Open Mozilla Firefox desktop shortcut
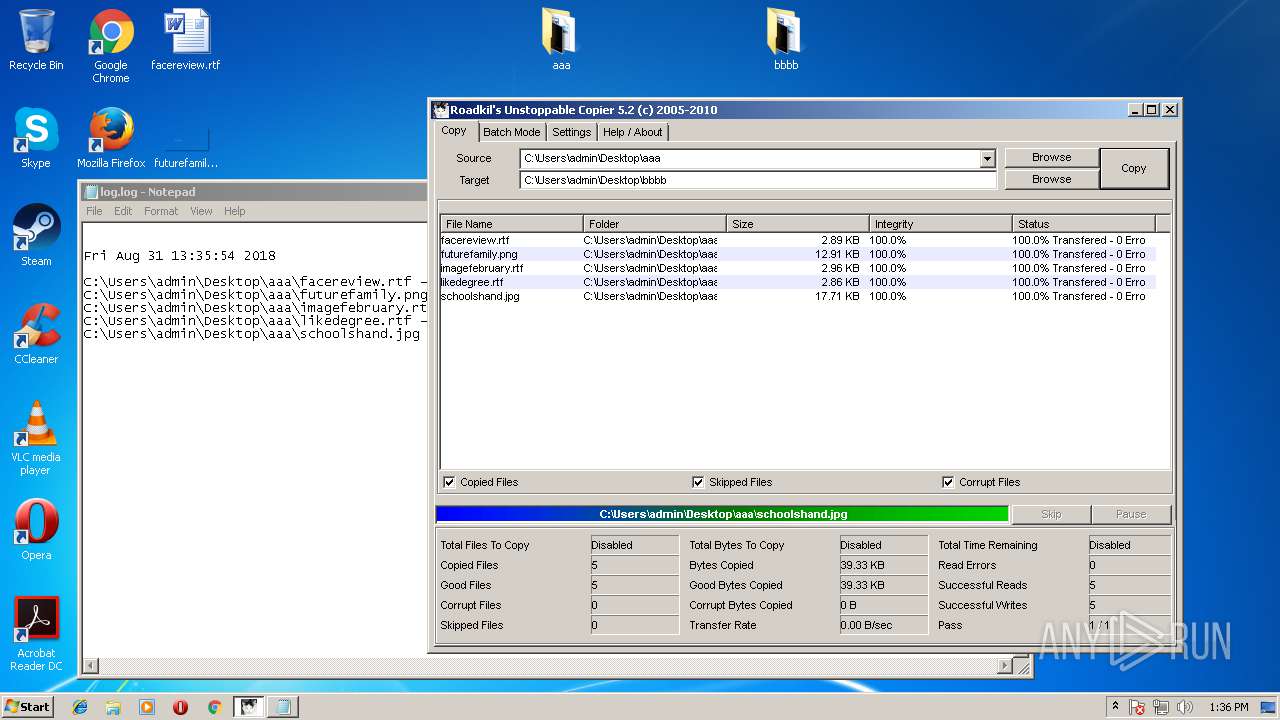The image size is (1280, 720). [111, 138]
